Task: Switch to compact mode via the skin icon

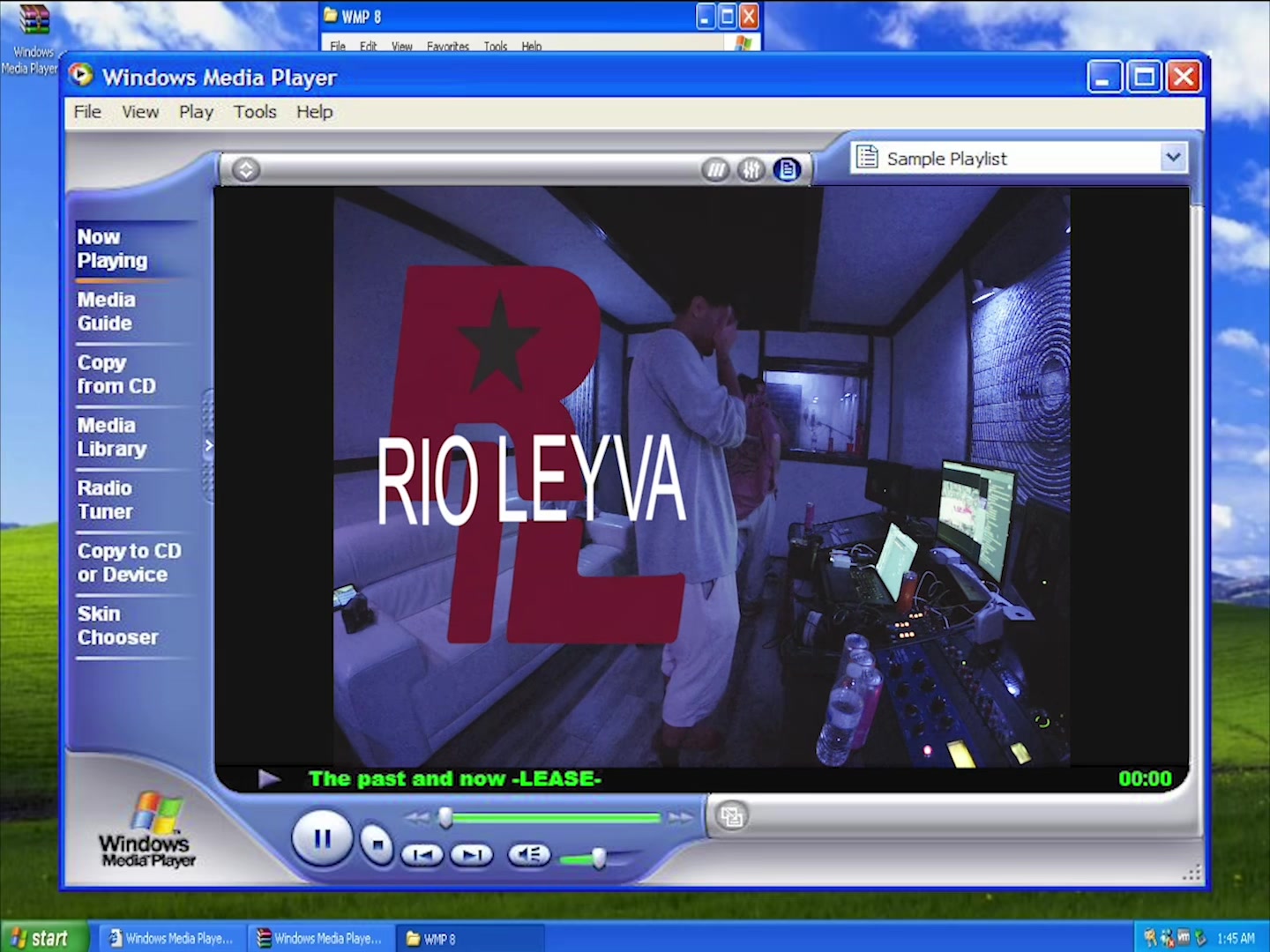Action: pyautogui.click(x=731, y=815)
